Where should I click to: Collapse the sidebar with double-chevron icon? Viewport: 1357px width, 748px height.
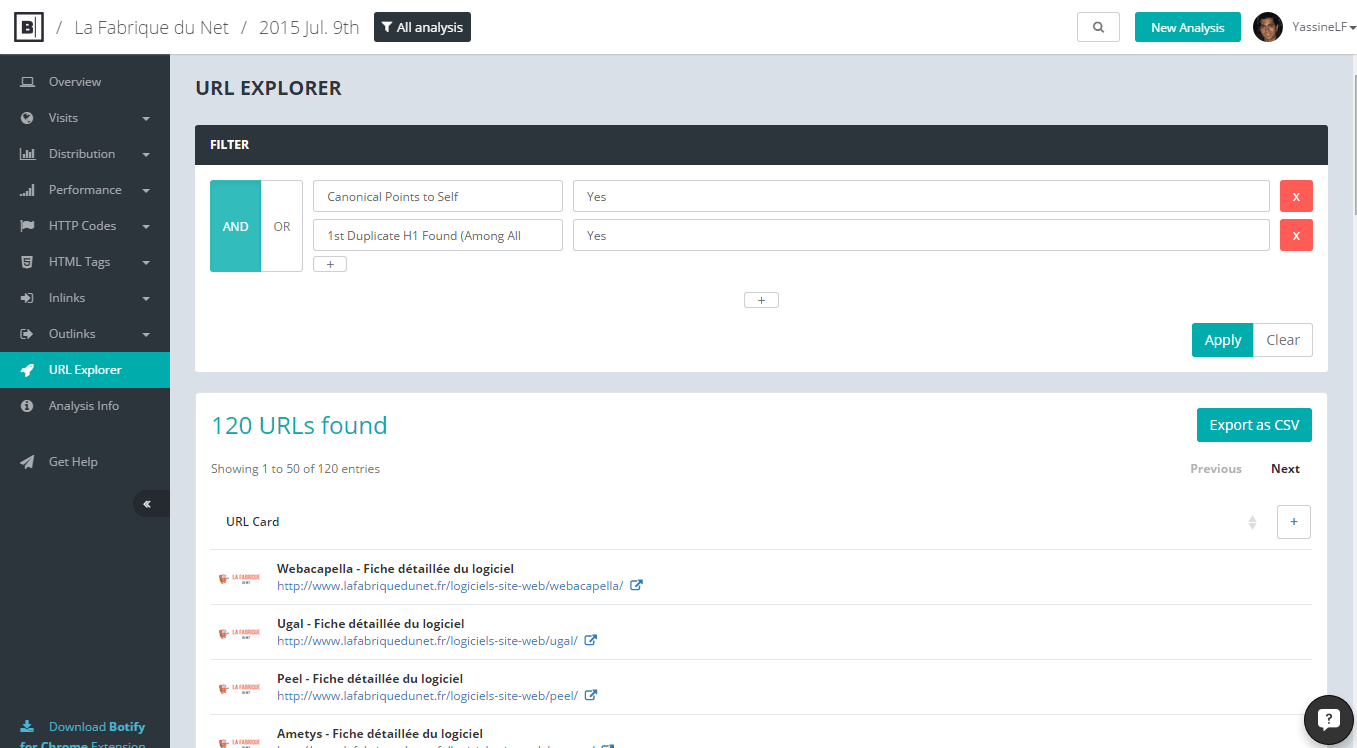coord(148,504)
